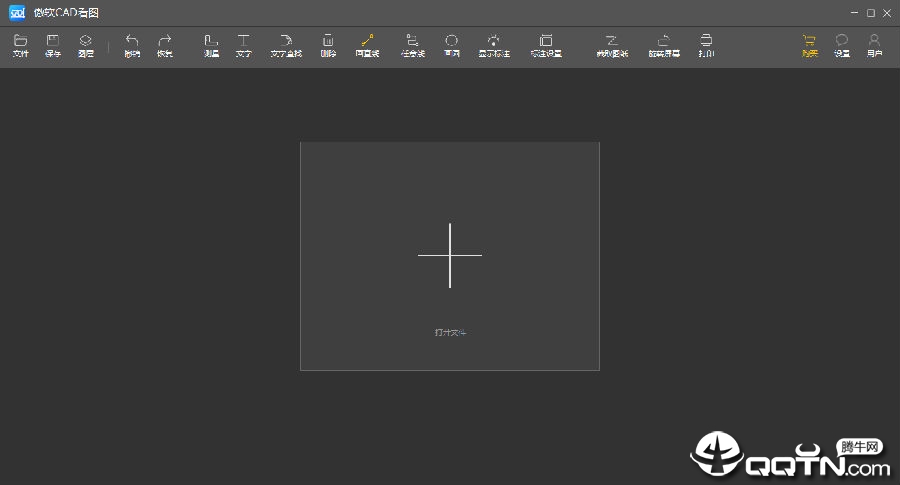Open the 图层 (Layers) tool
The width and height of the screenshot is (900, 485).
click(86, 46)
